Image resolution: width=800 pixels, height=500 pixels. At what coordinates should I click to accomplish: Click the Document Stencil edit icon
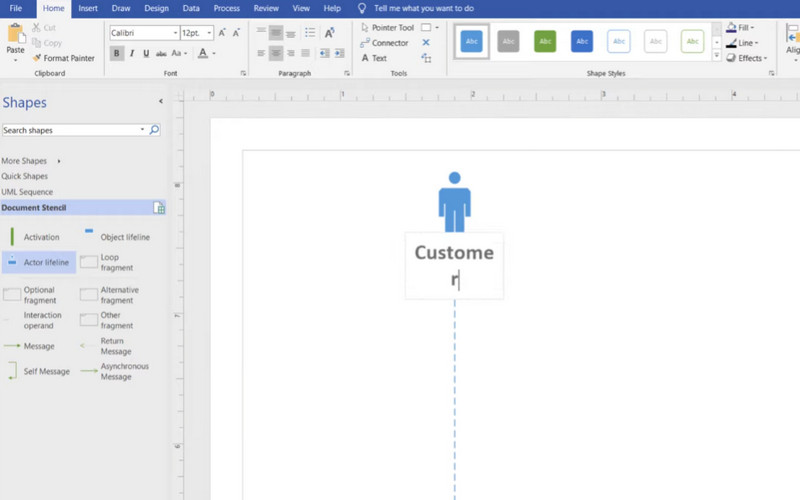[x=159, y=208]
